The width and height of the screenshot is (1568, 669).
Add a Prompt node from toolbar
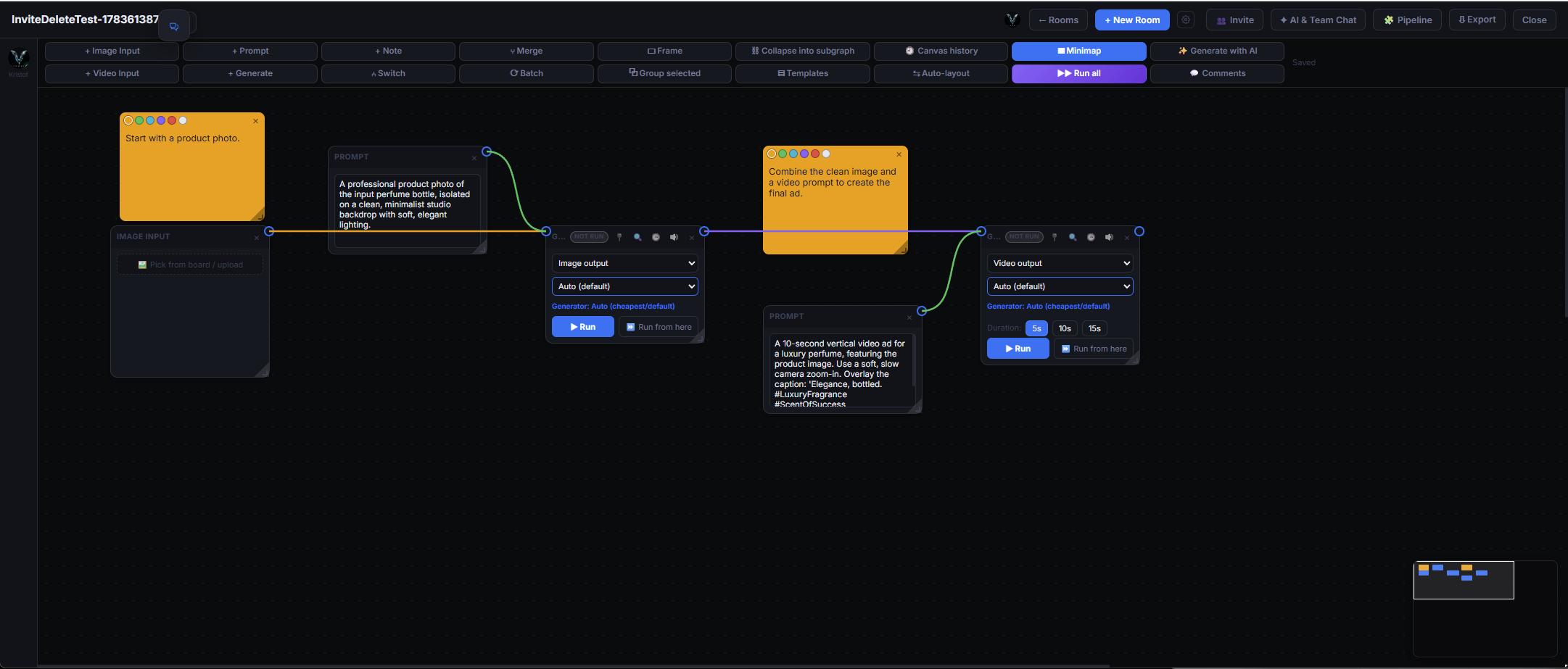click(249, 51)
